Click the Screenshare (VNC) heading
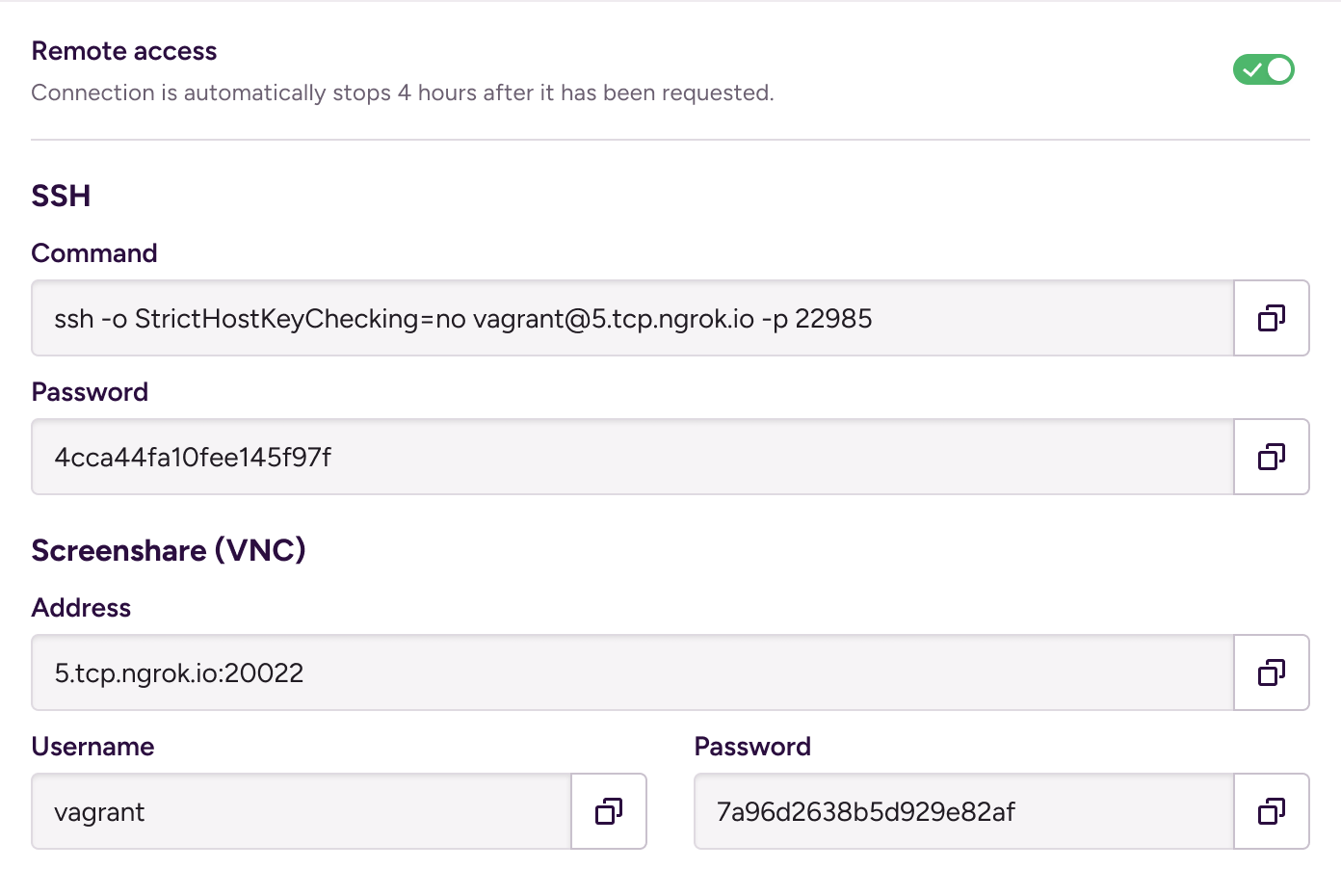1341x896 pixels. 169,550
